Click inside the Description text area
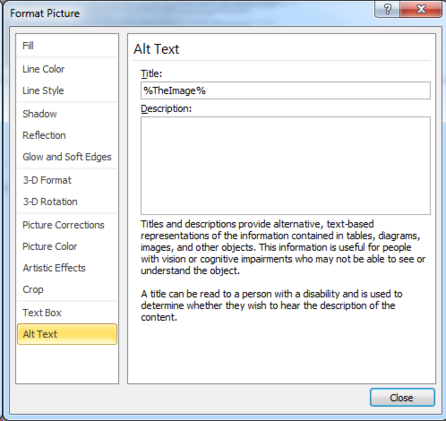 pos(285,165)
